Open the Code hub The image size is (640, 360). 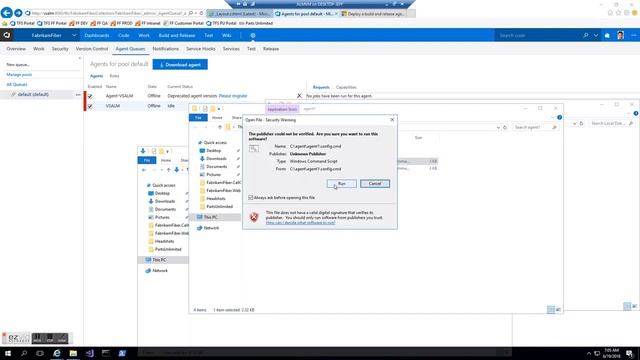pyautogui.click(x=124, y=36)
